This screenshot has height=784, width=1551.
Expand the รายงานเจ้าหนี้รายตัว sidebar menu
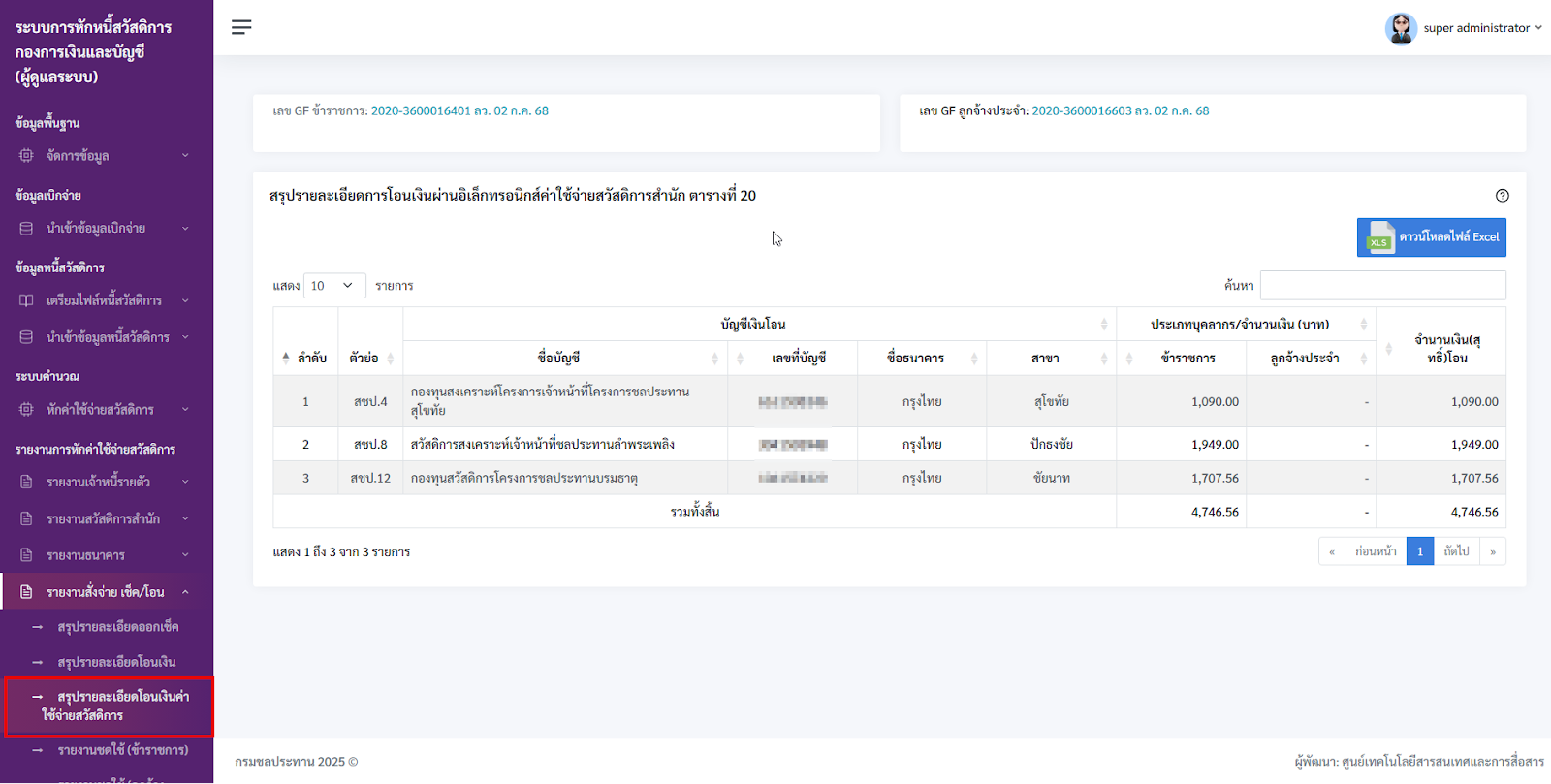[107, 482]
